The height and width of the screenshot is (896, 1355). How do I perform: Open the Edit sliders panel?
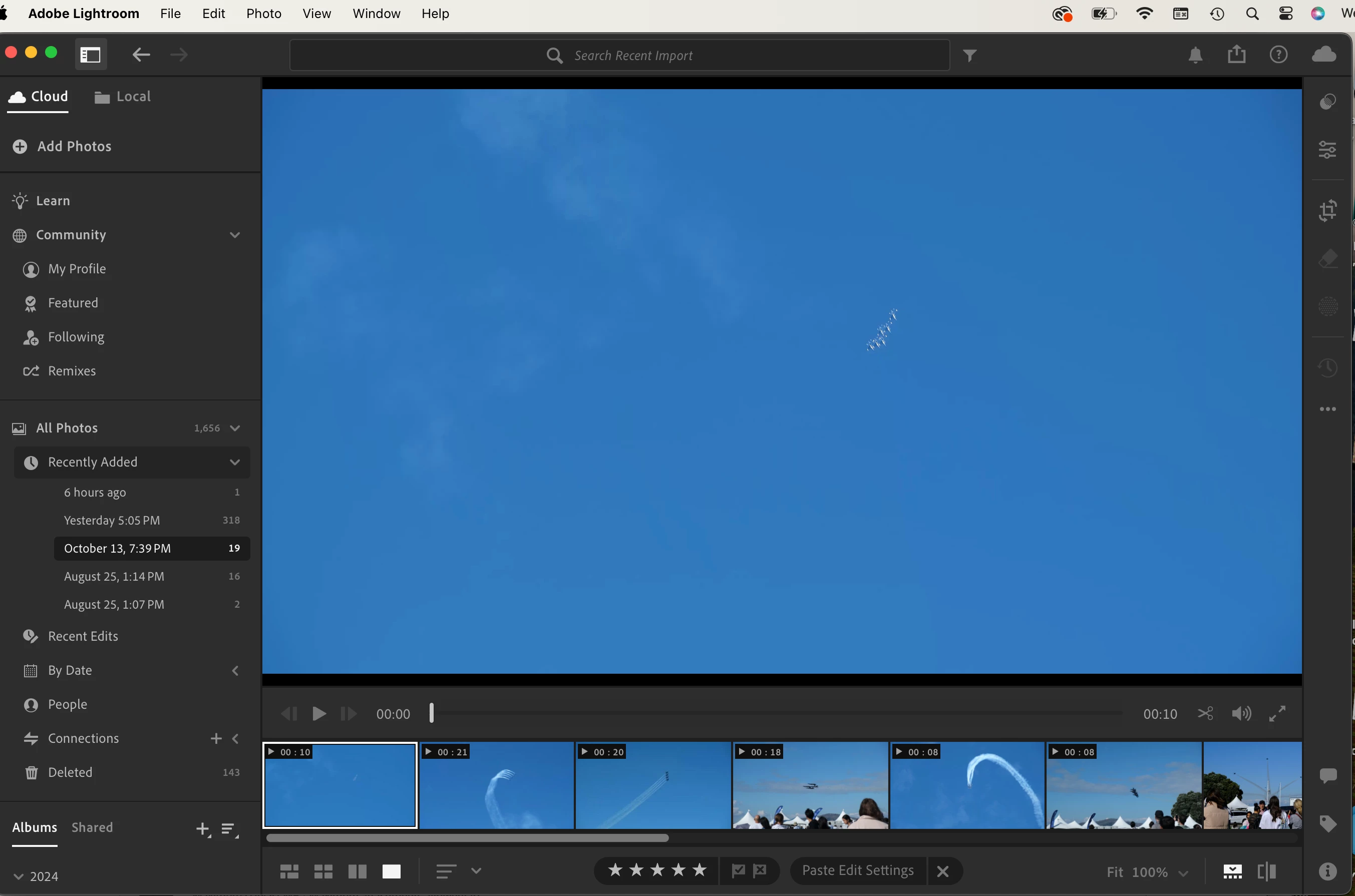click(x=1327, y=150)
